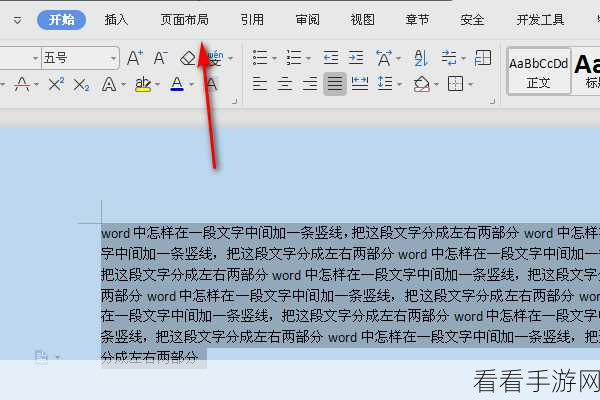The height and width of the screenshot is (400, 600).
Task: Open the font dialog launcher
Action: [x=235, y=101]
